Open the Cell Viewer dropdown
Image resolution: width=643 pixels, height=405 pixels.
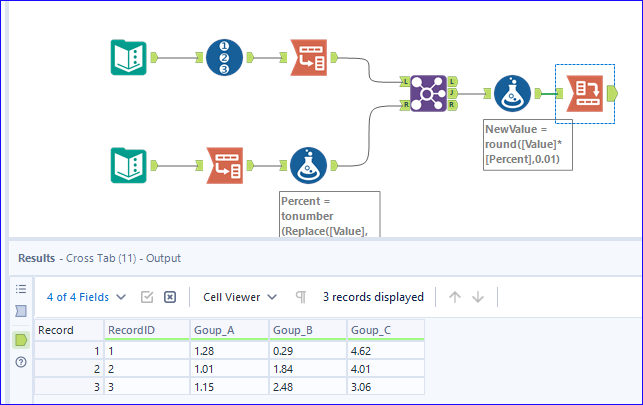tap(240, 297)
